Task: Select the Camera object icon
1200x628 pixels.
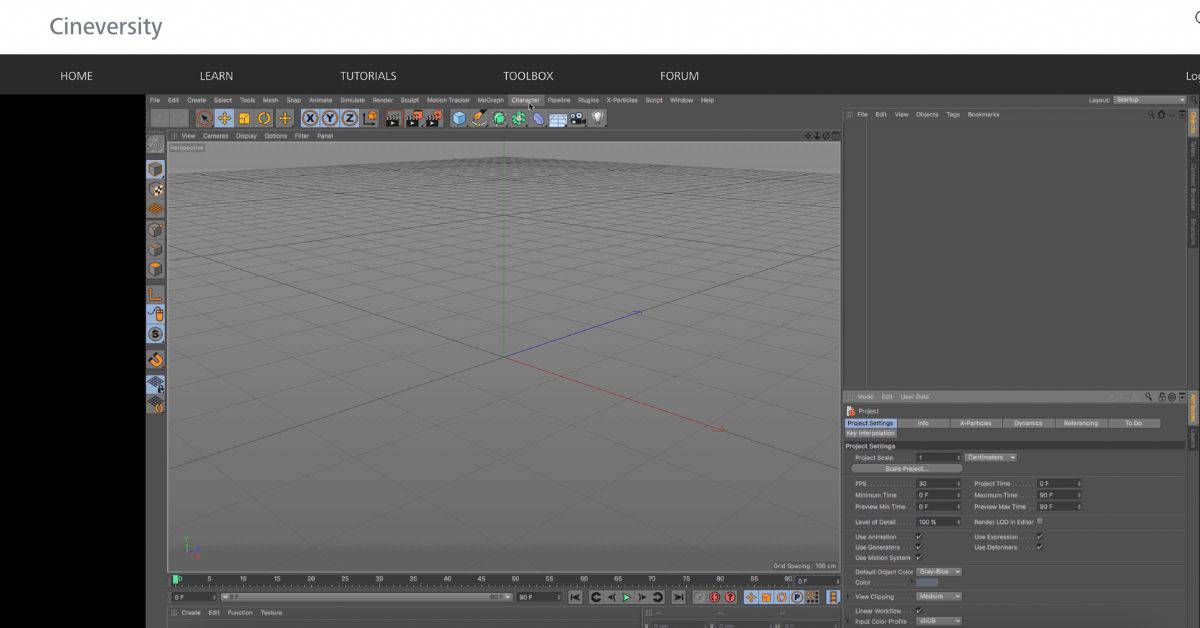Action: coord(575,118)
